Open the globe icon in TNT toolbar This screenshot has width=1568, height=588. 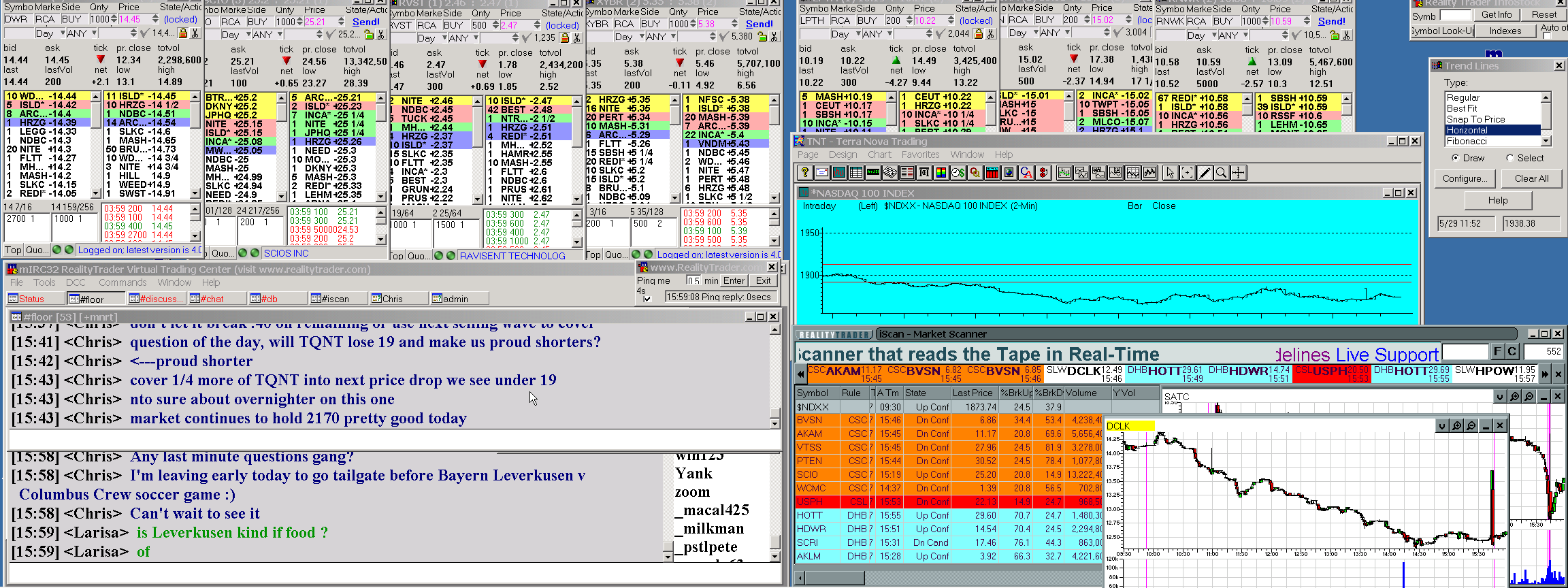point(1009,173)
